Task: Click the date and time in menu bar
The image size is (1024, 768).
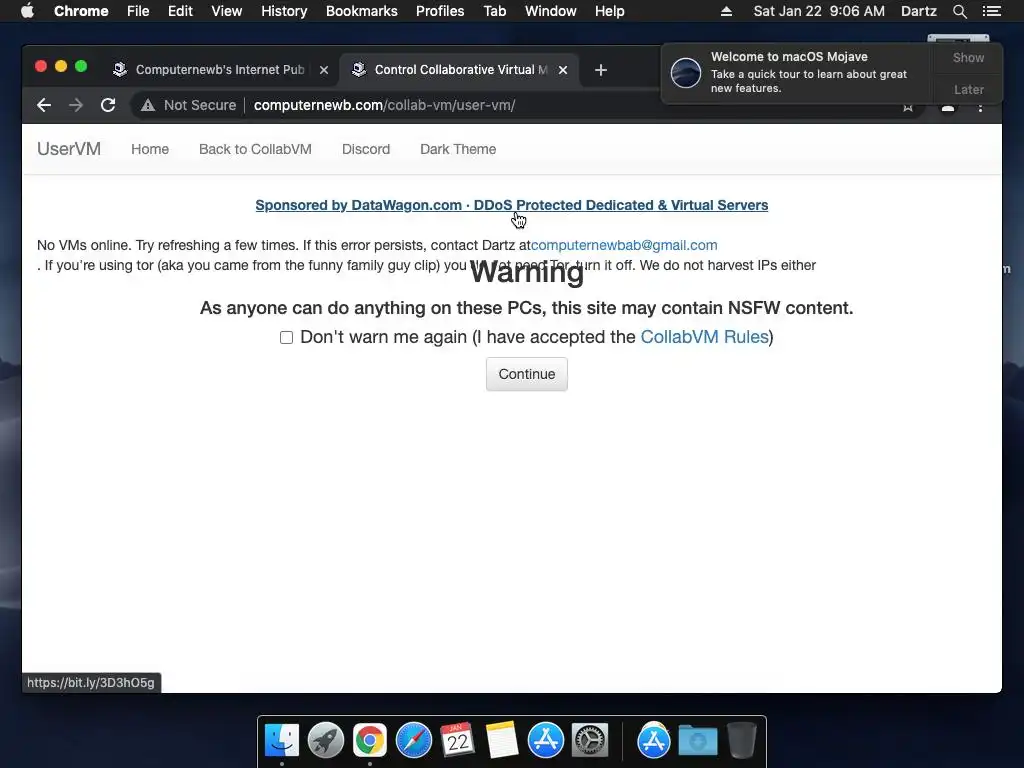Action: coord(819,11)
